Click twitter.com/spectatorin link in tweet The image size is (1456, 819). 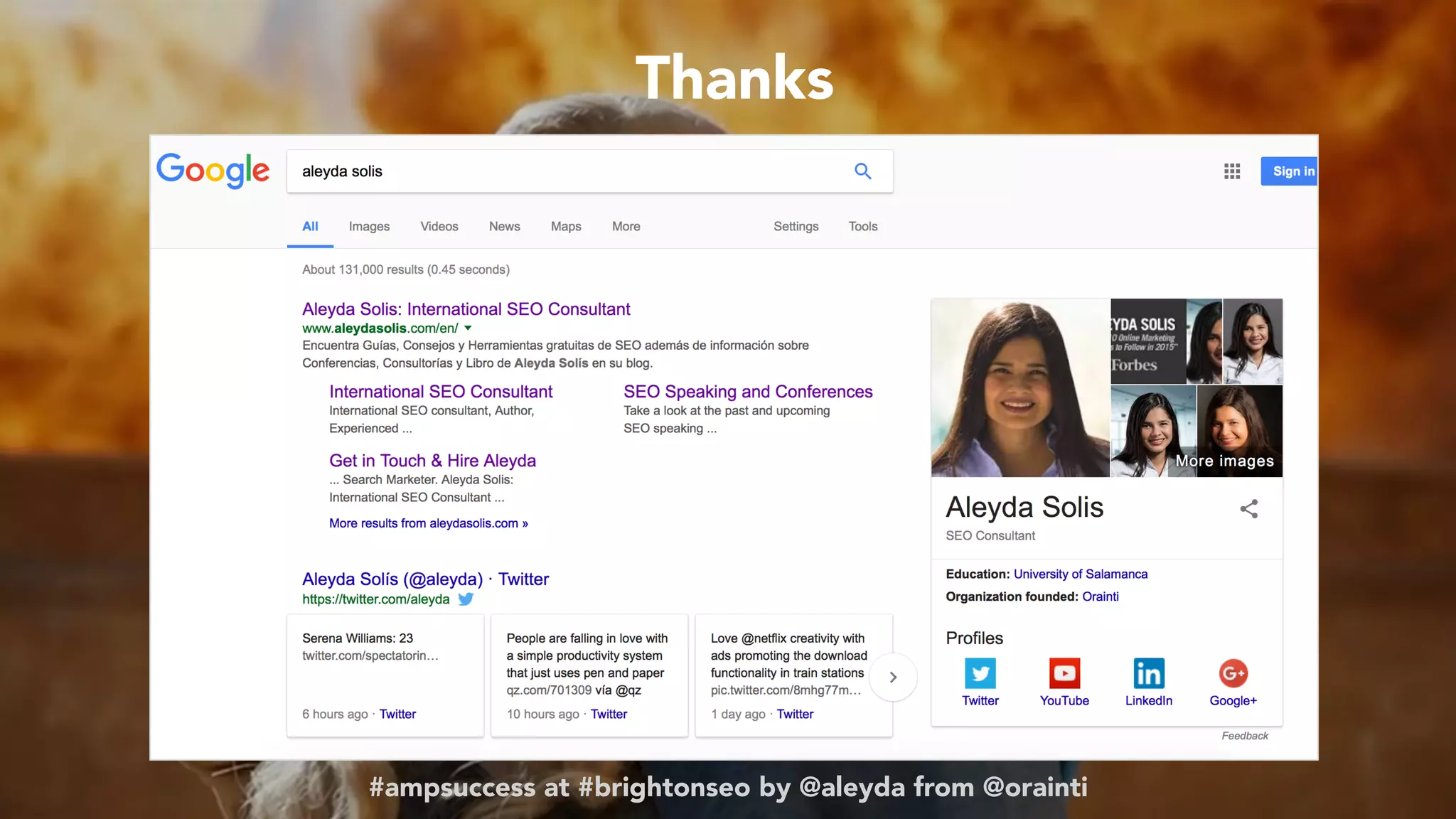click(x=370, y=656)
